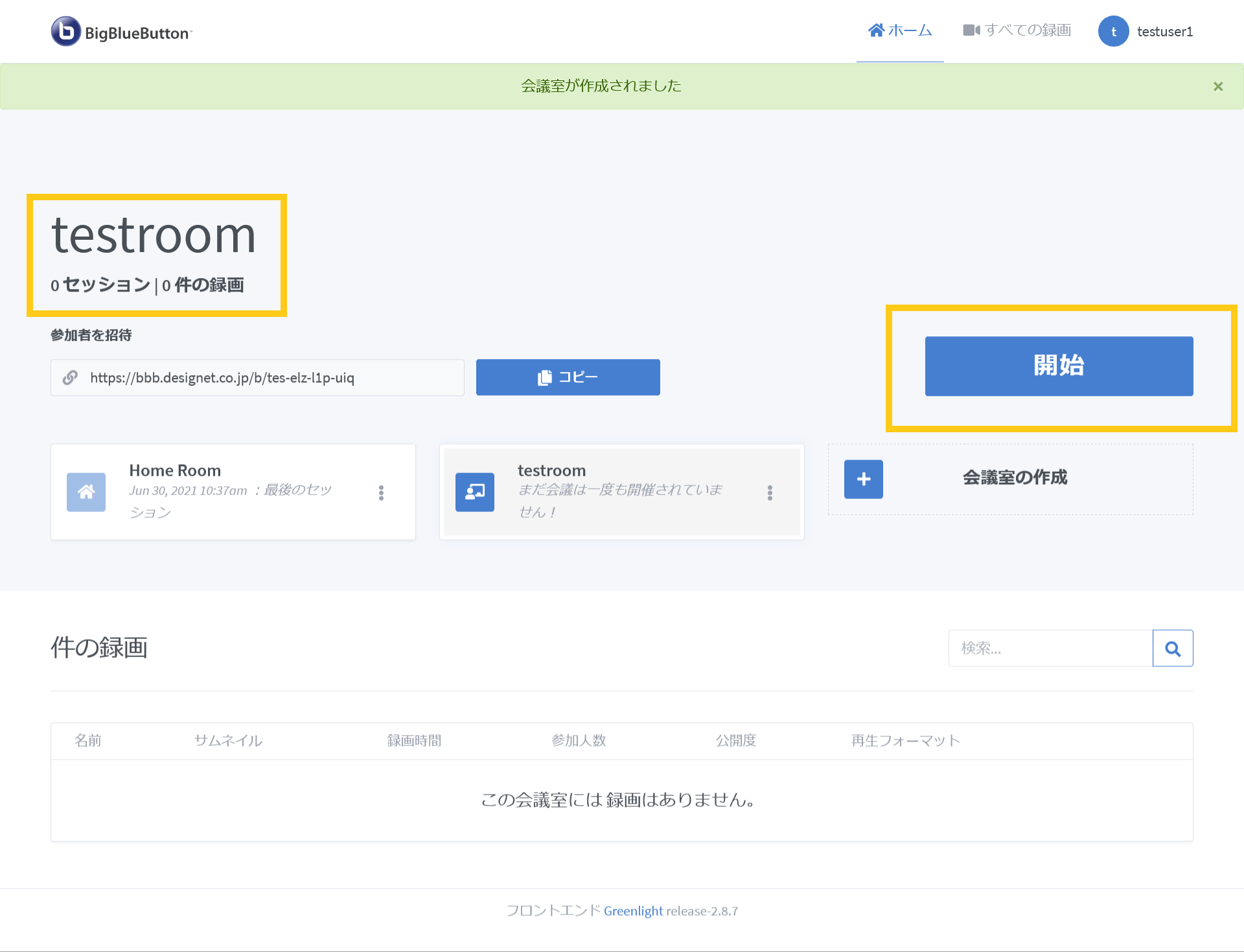Open the ホーム tab
The width and height of the screenshot is (1244, 952).
coord(900,30)
